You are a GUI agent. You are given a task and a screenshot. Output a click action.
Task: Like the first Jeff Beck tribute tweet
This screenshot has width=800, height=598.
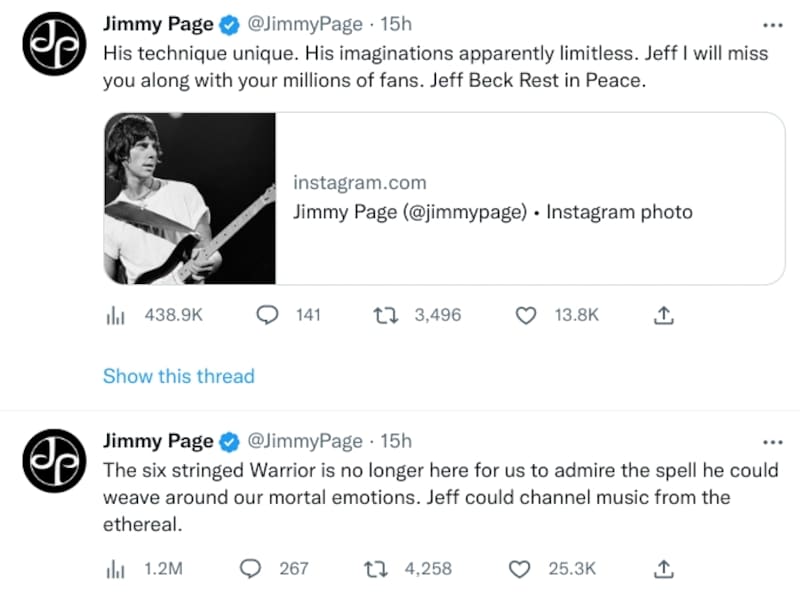[x=527, y=315]
